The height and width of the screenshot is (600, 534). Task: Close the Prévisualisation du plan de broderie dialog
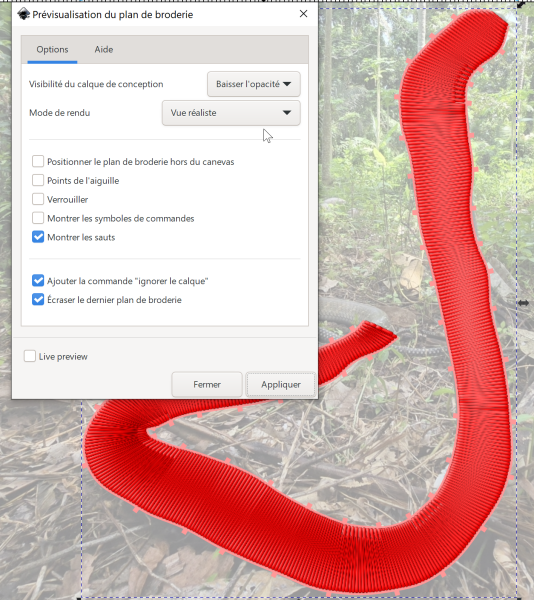[303, 14]
